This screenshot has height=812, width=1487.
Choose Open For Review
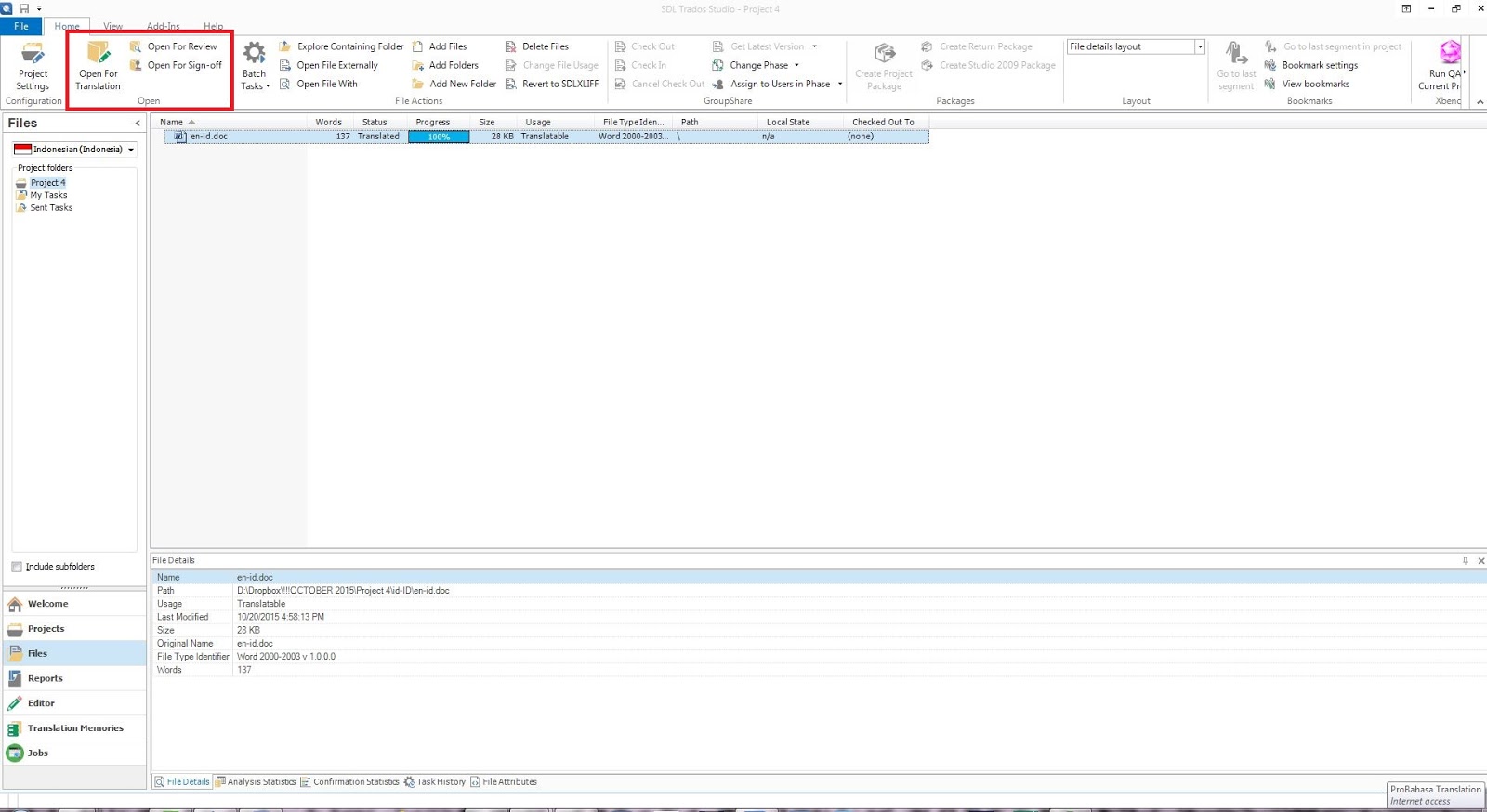tap(173, 46)
